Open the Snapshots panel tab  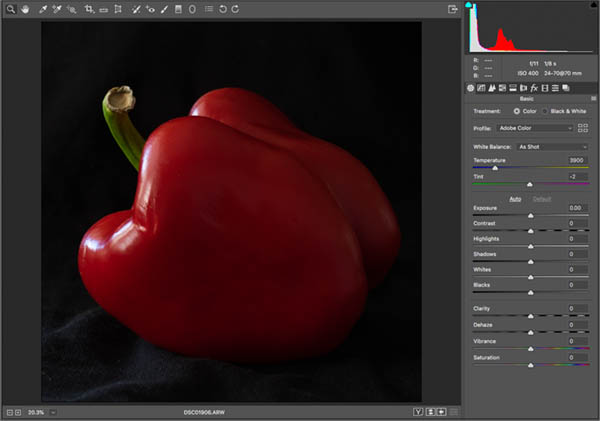point(566,88)
